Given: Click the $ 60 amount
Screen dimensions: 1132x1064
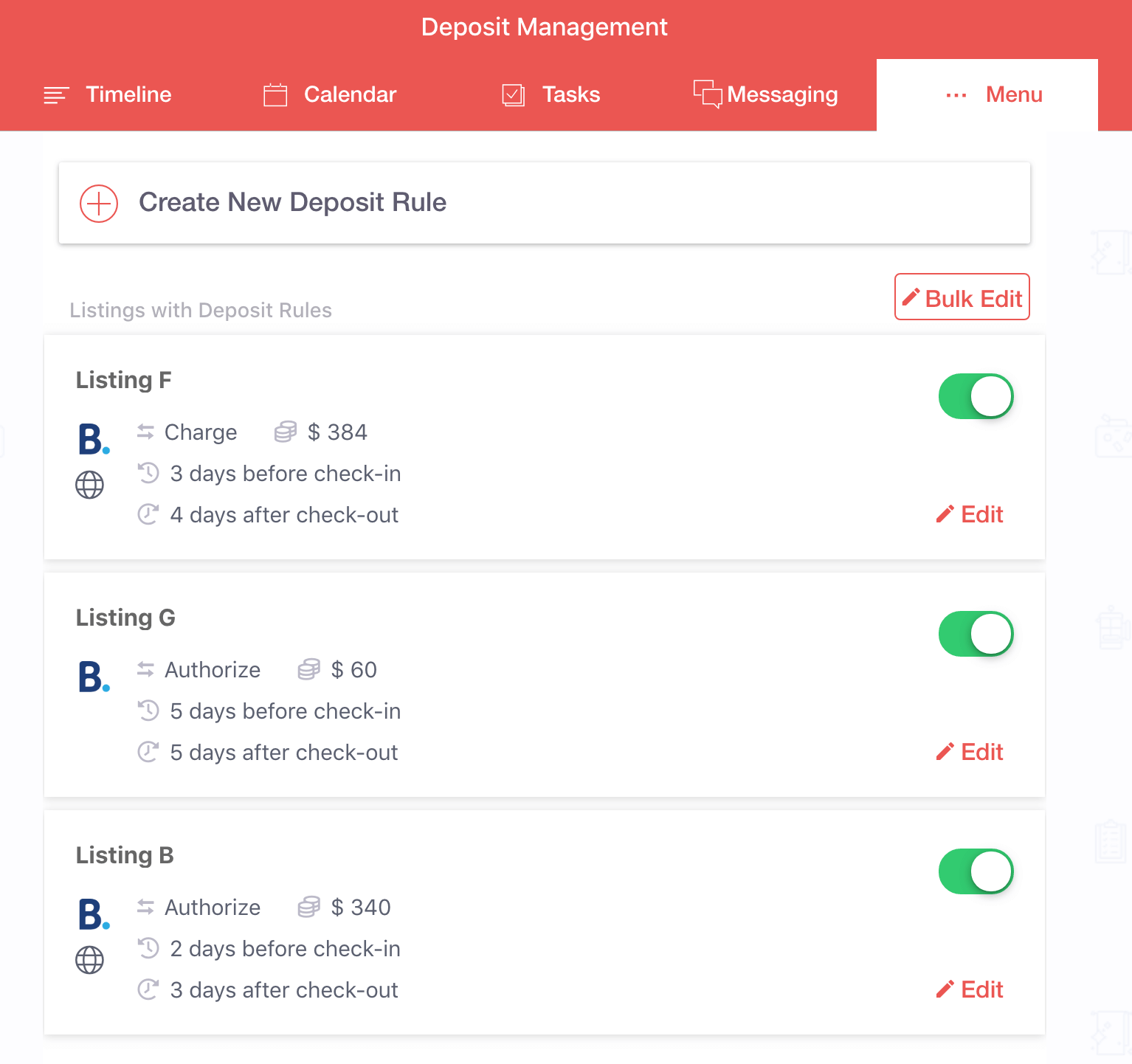Looking at the screenshot, I should 354,670.
